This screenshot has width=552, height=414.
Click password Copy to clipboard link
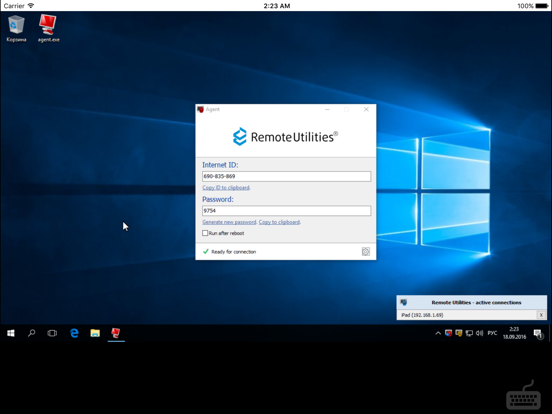279,222
